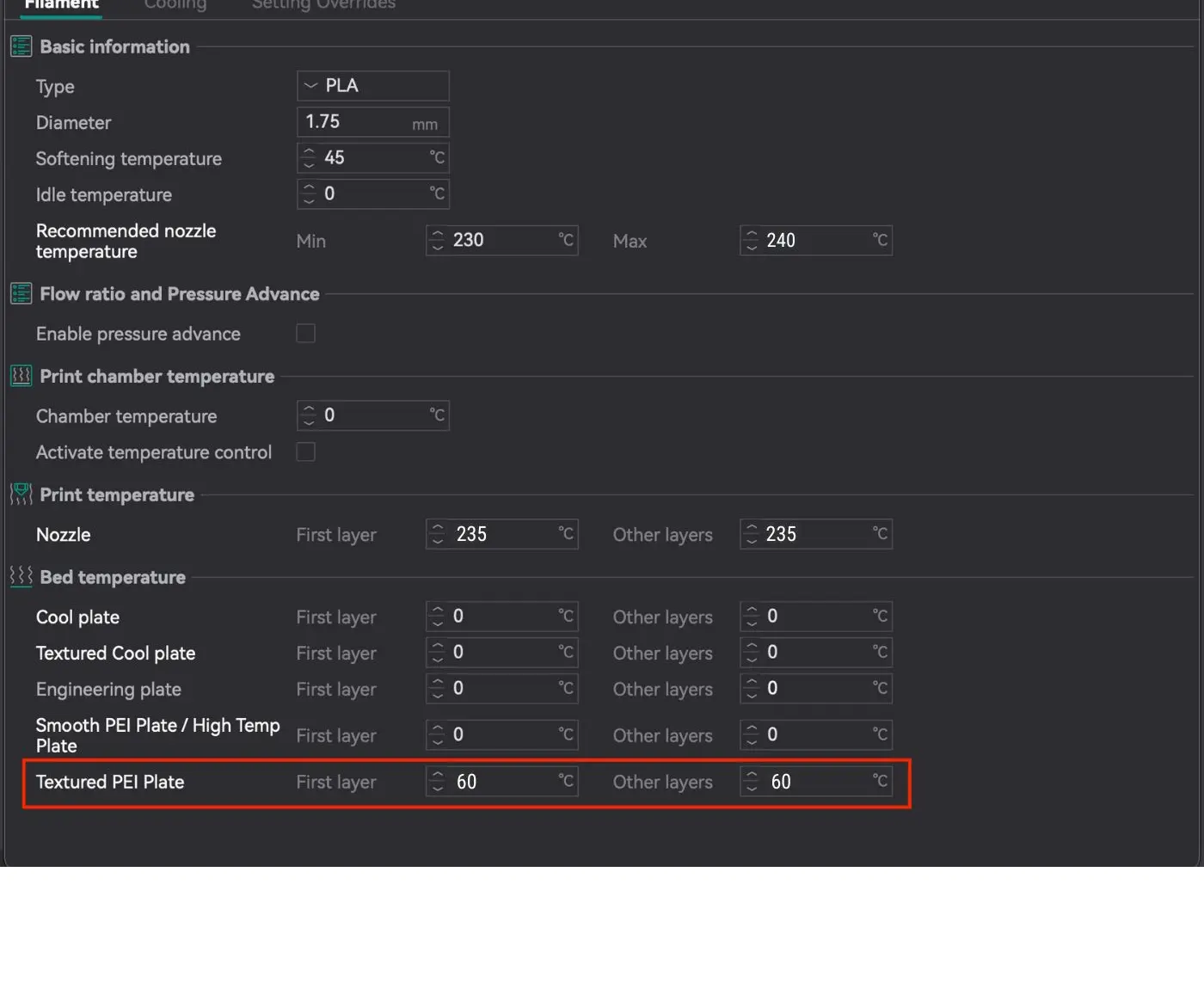This screenshot has height=1001, width=1204.
Task: Open the filament Type dropdown showing PLA
Action: (x=372, y=86)
